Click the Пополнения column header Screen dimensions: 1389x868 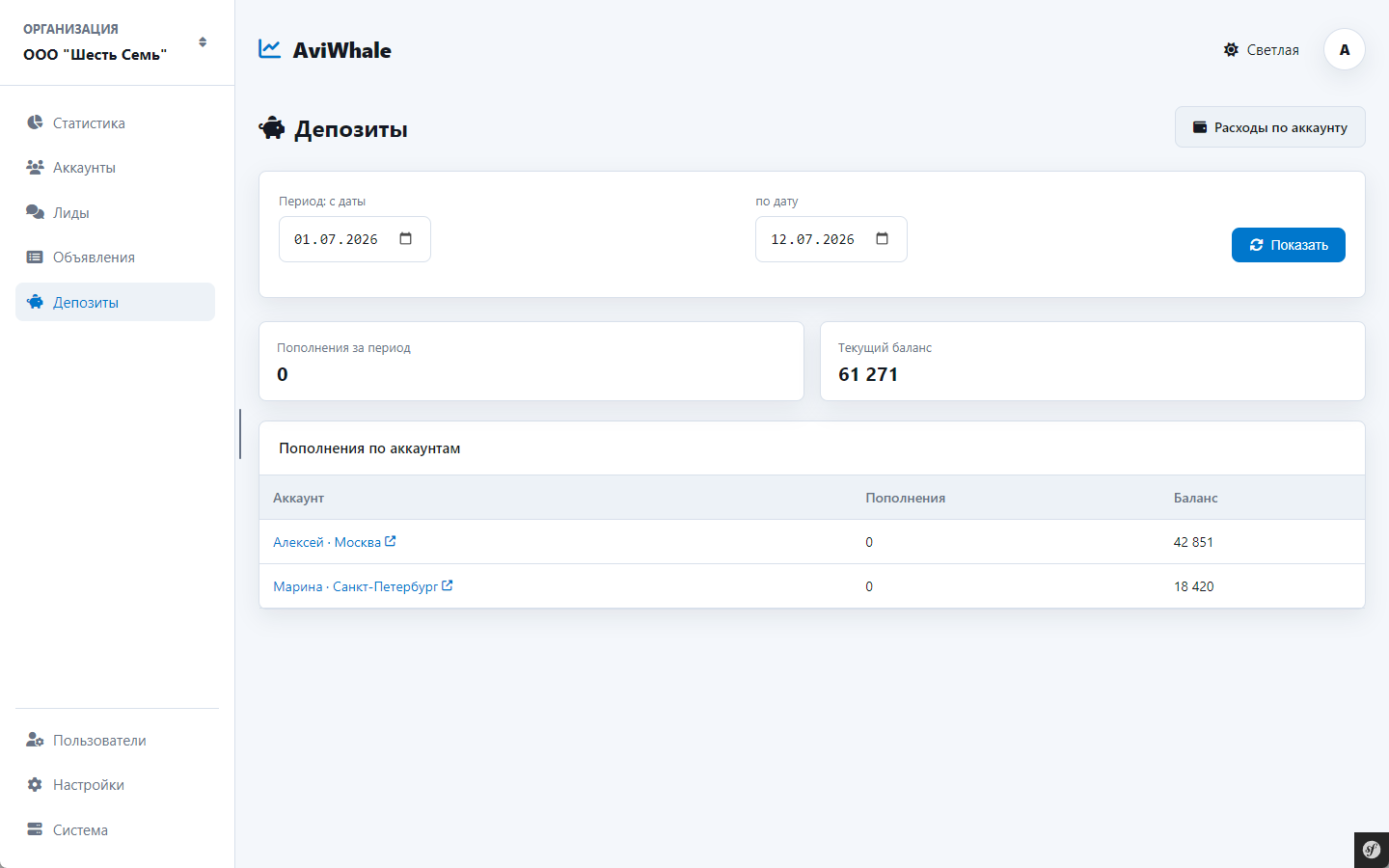coord(906,498)
